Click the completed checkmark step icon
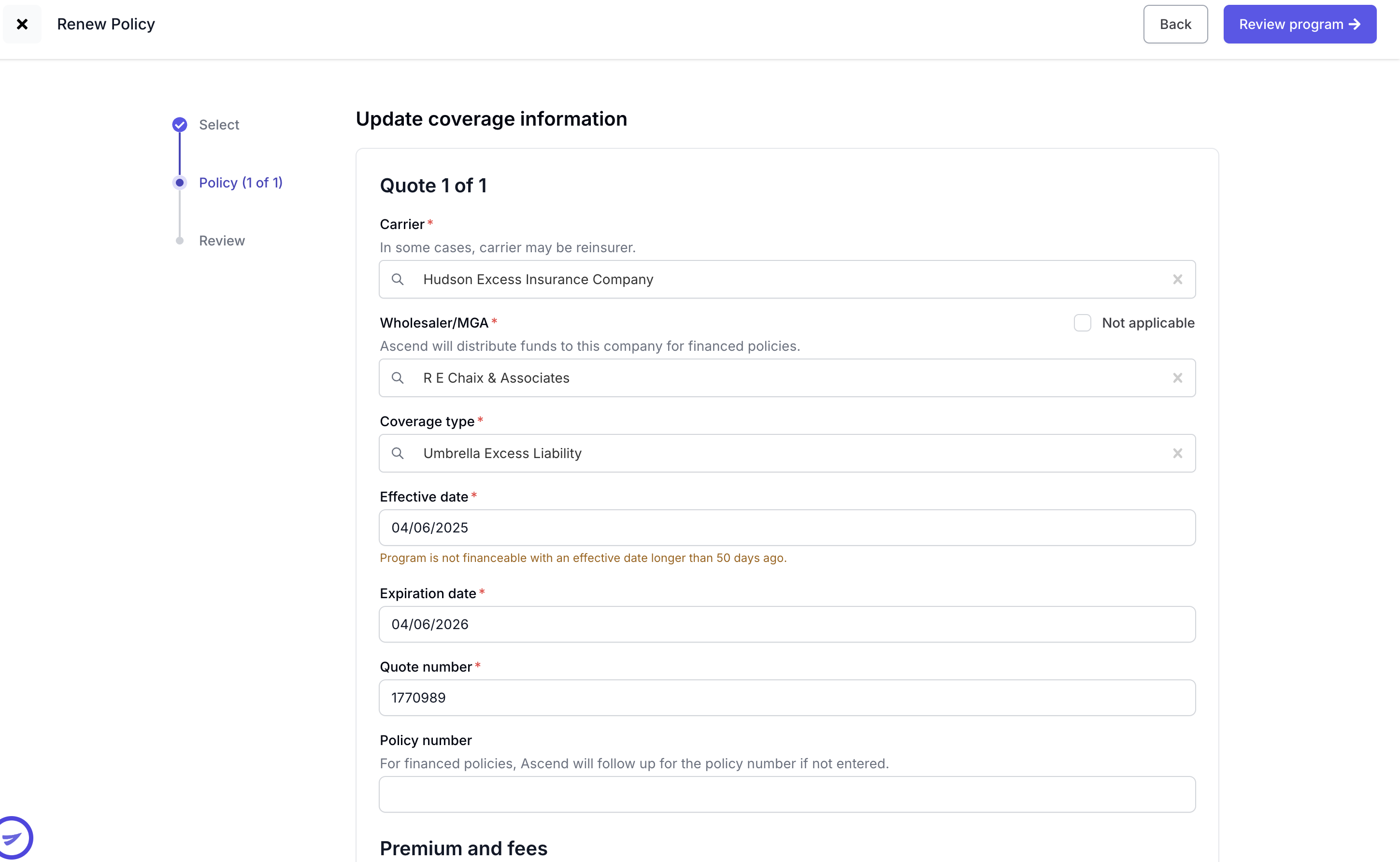The width and height of the screenshot is (1400, 862). [180, 124]
